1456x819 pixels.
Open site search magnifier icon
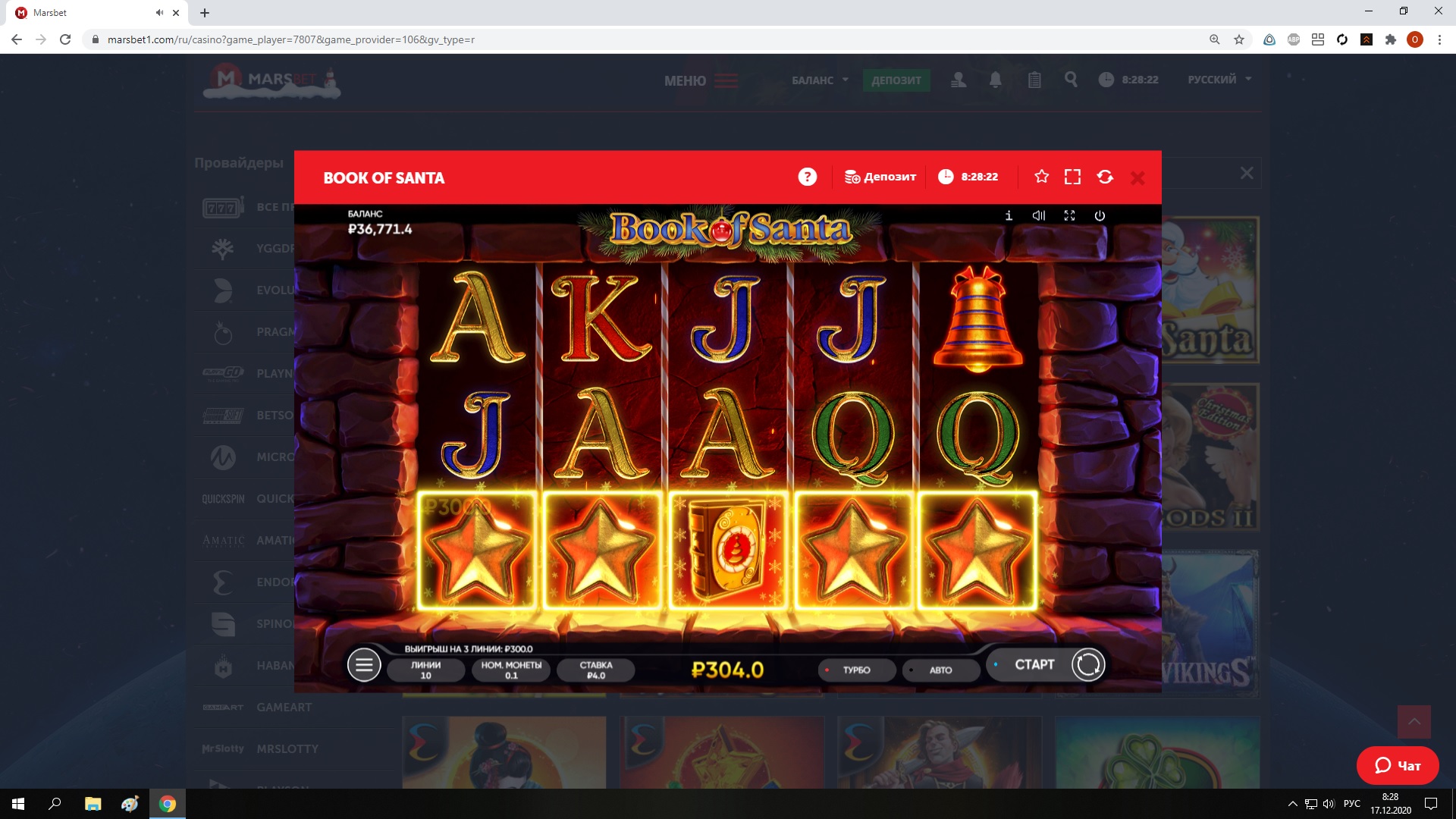(x=1071, y=79)
